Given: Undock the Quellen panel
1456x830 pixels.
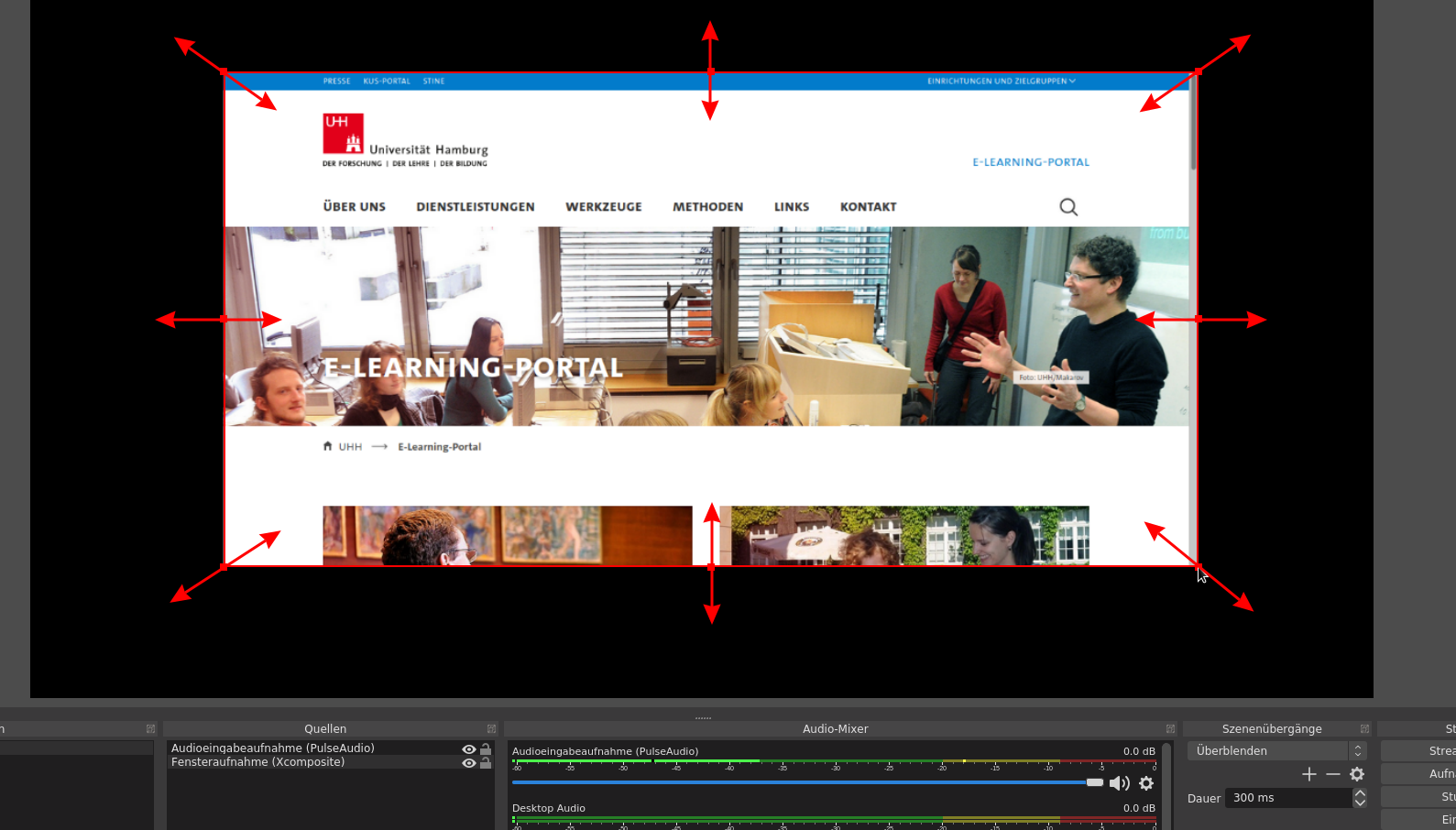Looking at the screenshot, I should point(491,729).
